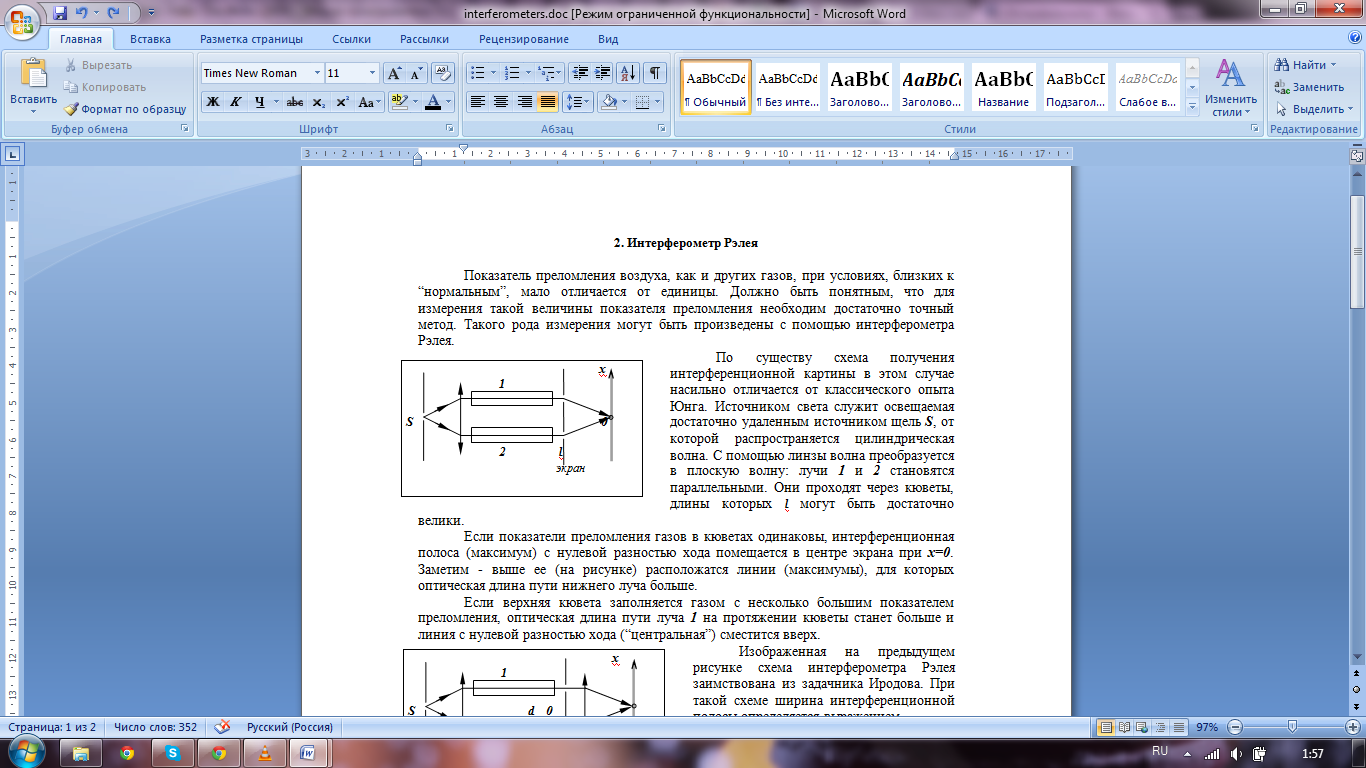Expand the styles gallery more arrow

[1192, 106]
